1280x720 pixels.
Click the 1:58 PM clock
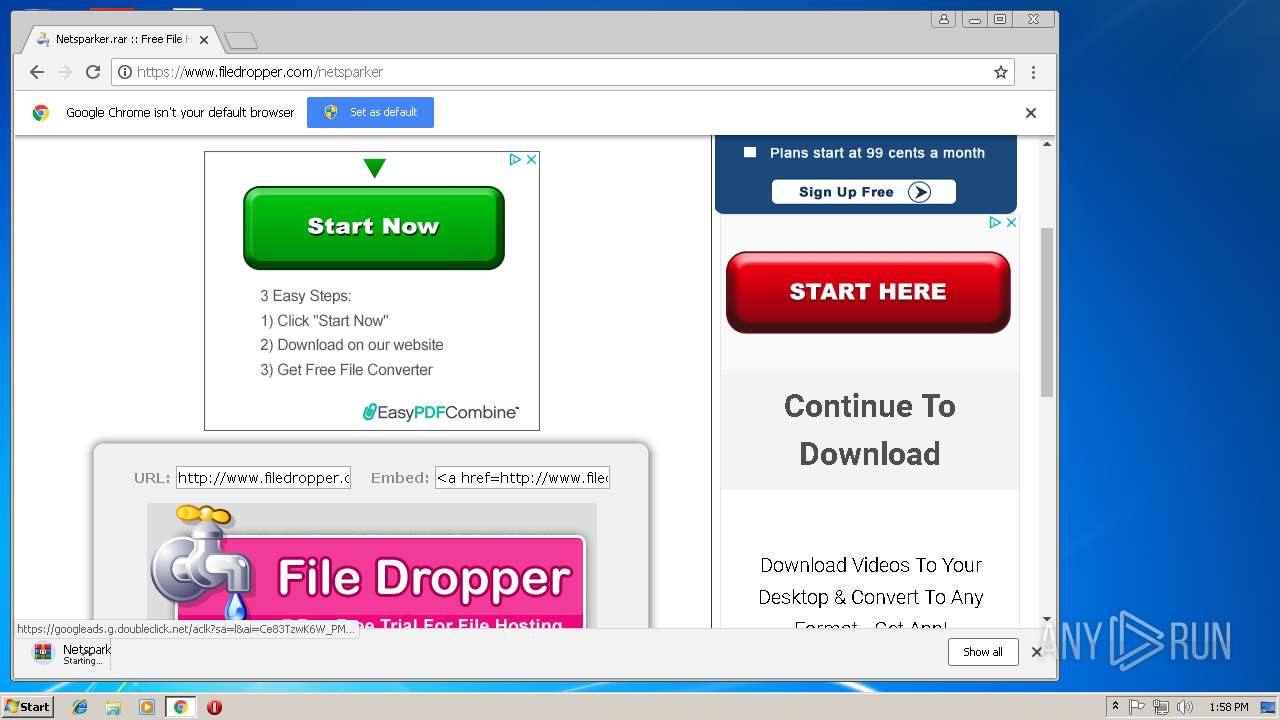1229,707
